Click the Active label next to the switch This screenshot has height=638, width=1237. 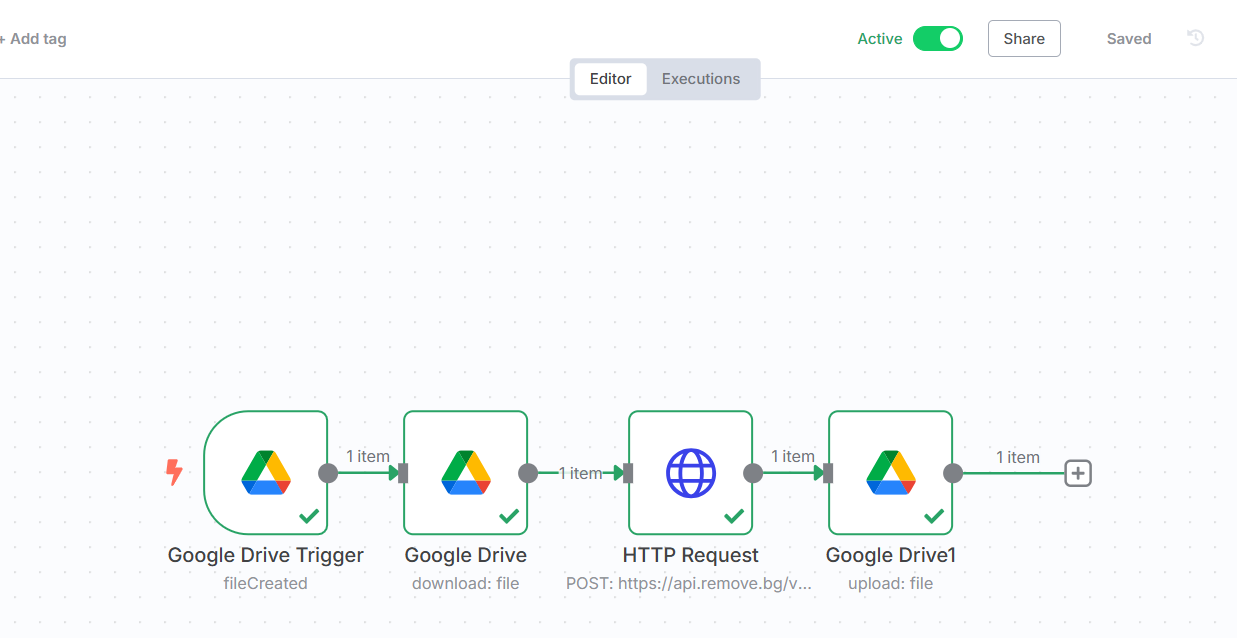[879, 38]
